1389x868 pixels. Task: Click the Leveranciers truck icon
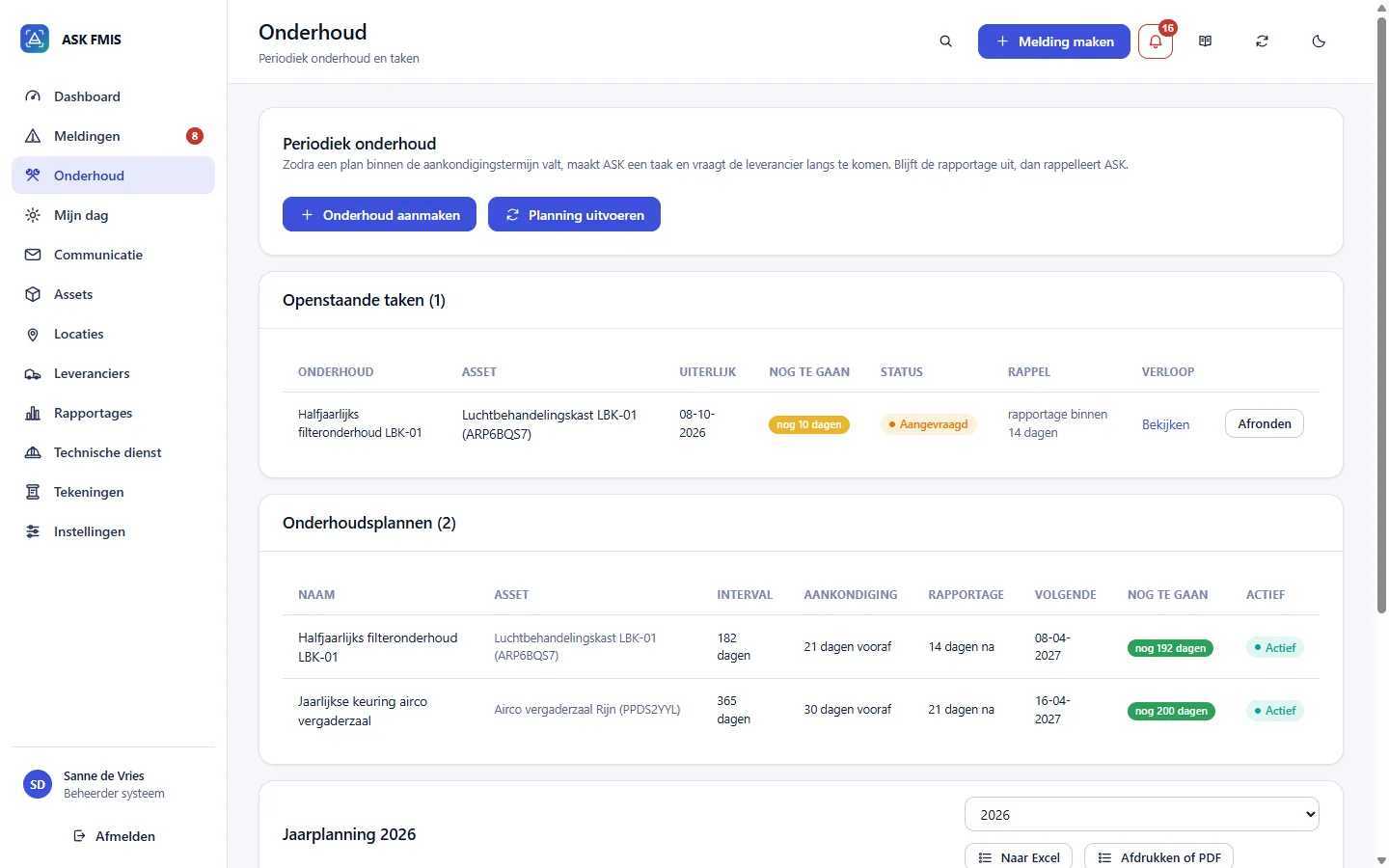pos(33,373)
